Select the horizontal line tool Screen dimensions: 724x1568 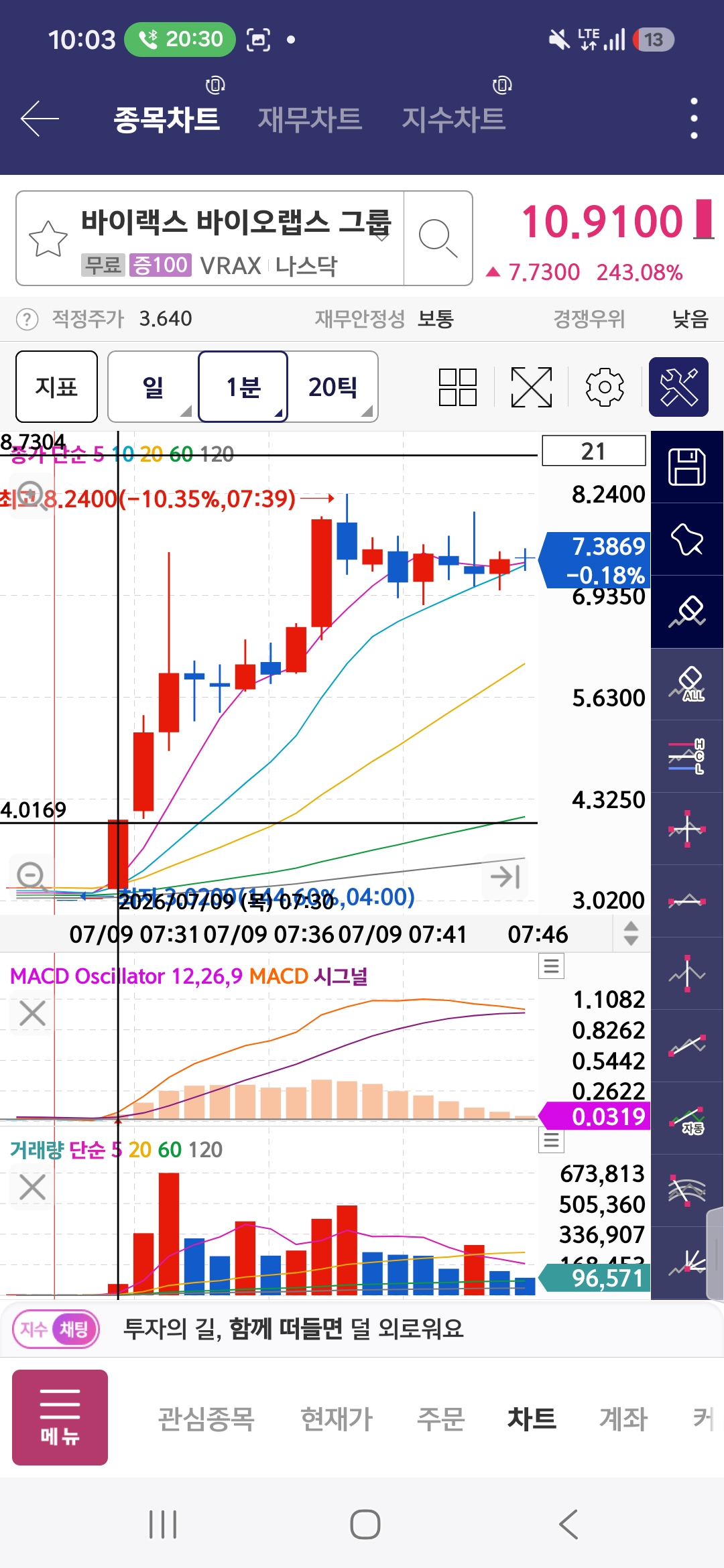click(x=687, y=901)
